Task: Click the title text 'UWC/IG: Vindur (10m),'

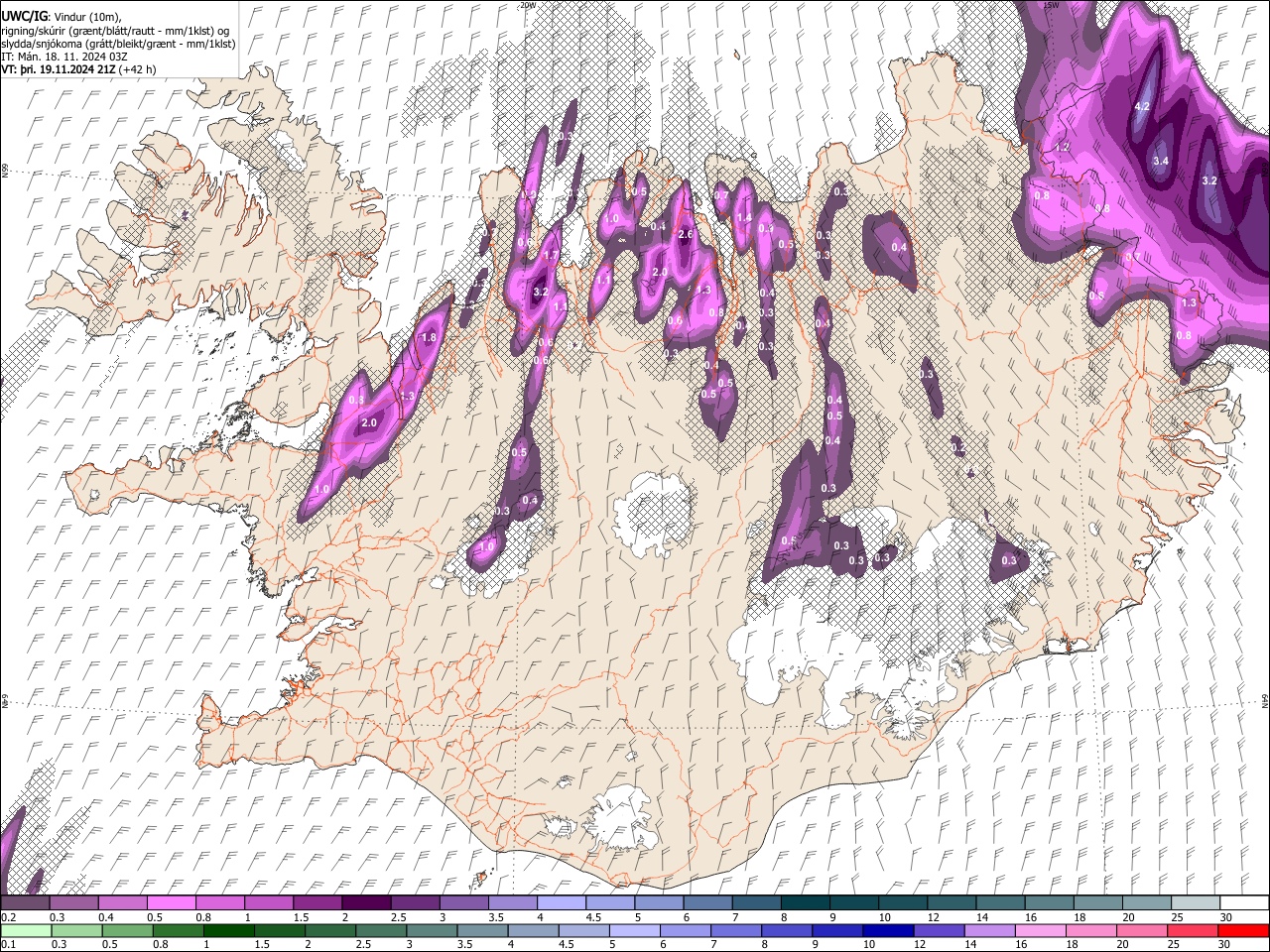Action: [62, 16]
